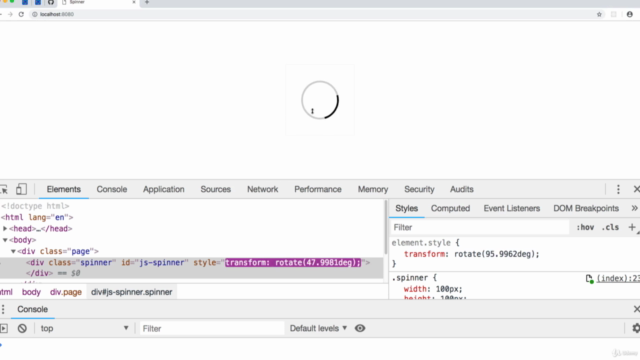Image resolution: width=640 pixels, height=360 pixels.
Task: Open the browser profile avatar icon
Action: (630, 14)
